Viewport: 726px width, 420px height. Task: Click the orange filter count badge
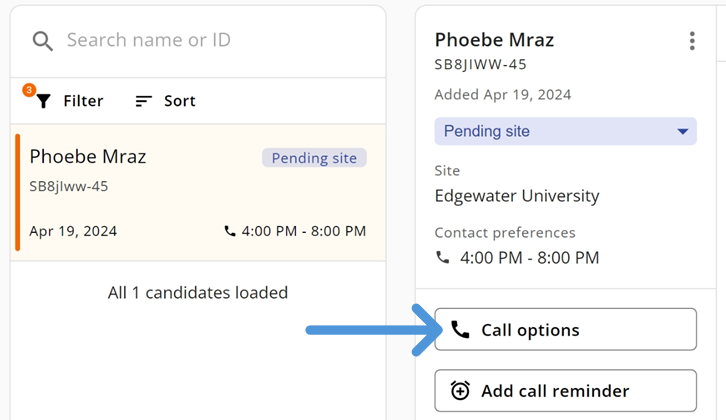[29, 90]
